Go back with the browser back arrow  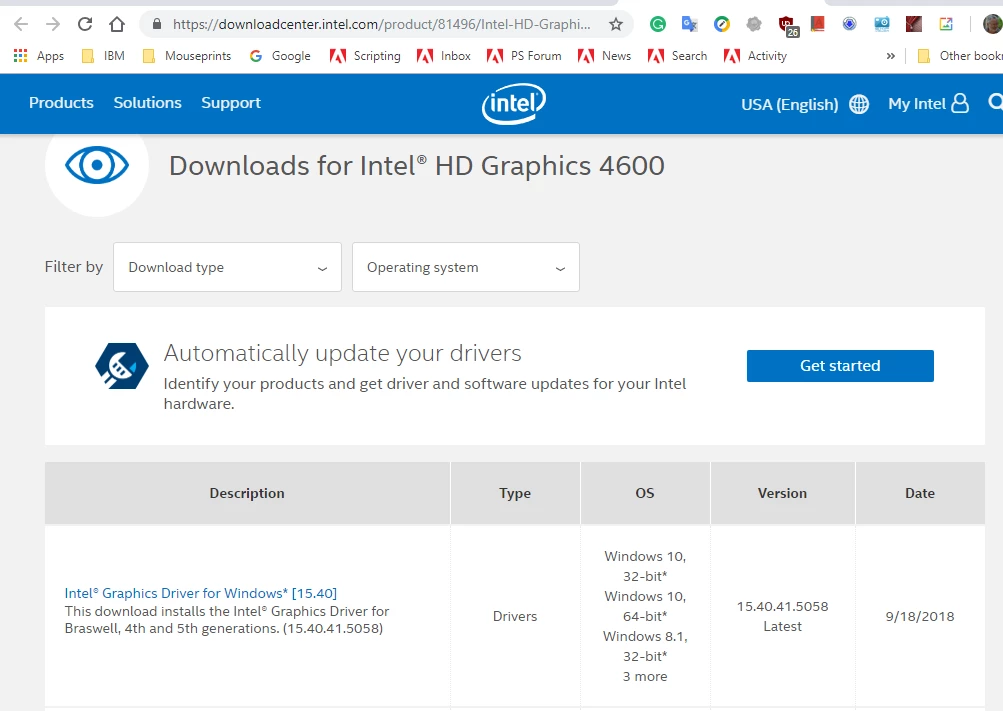pos(21,24)
